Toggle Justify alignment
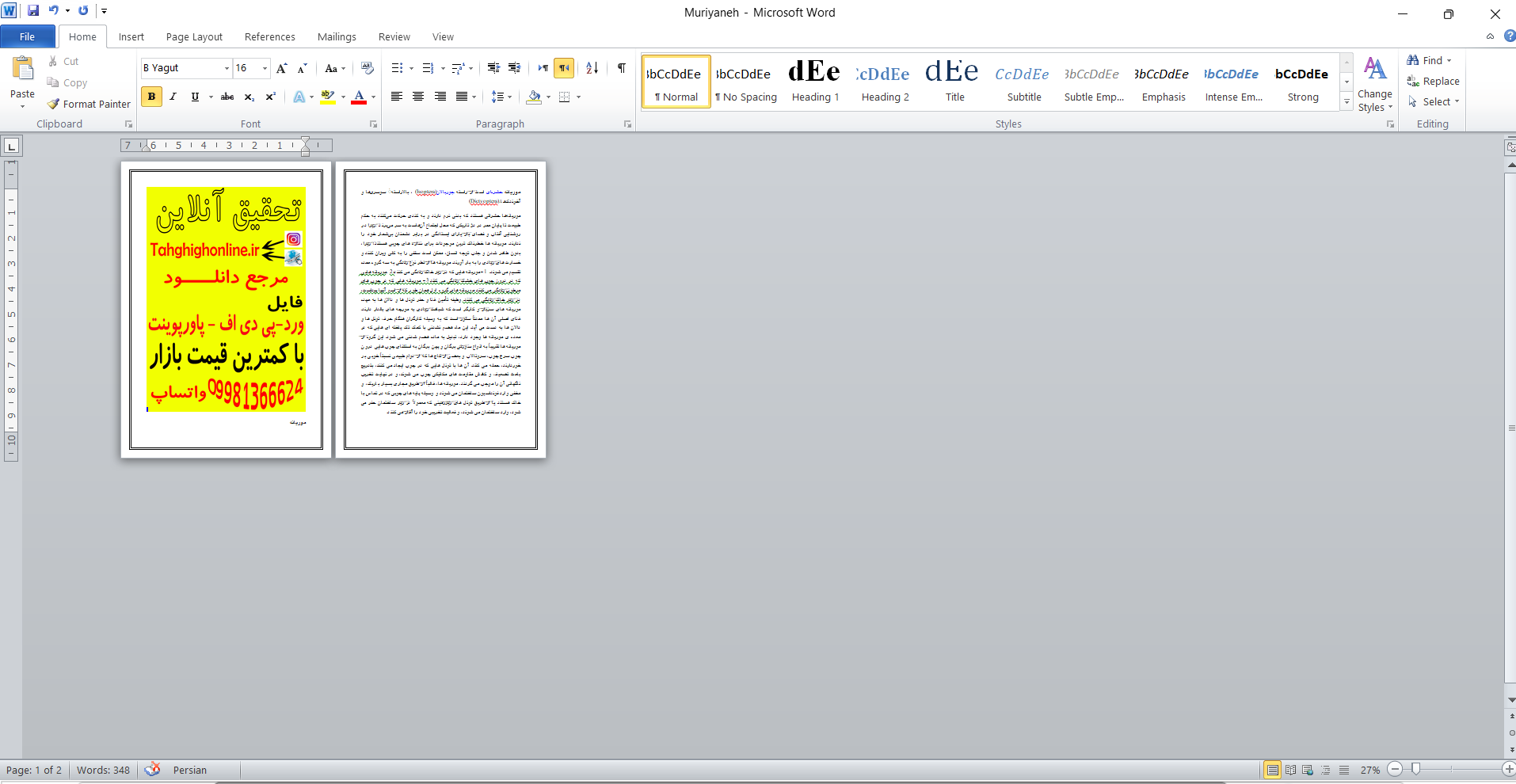Viewport: 1516px width, 784px height. coord(461,97)
